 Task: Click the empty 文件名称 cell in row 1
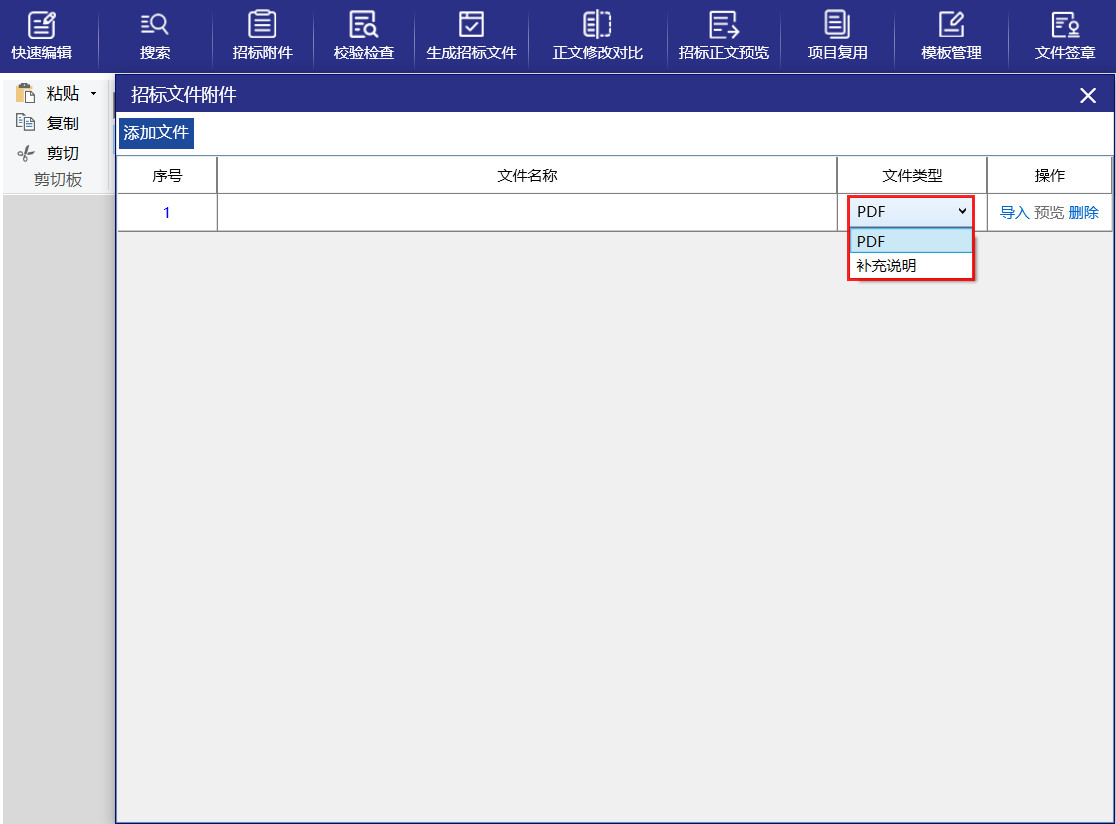[527, 212]
